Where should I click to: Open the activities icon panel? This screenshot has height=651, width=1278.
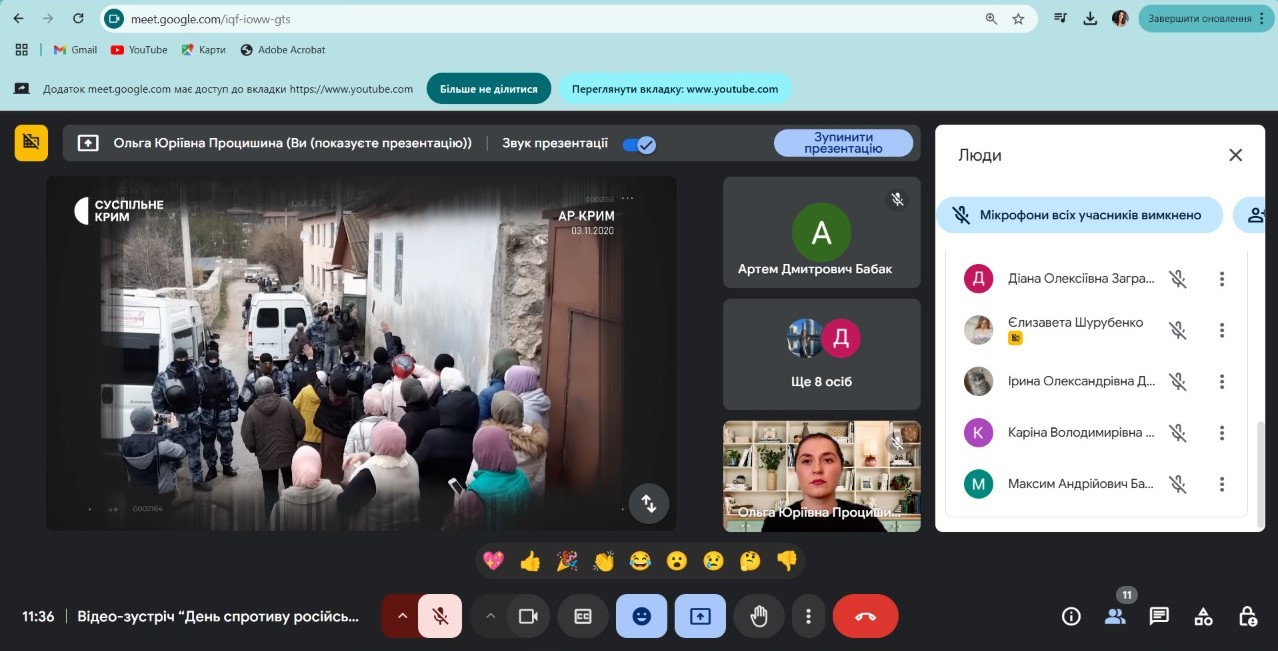point(1202,616)
